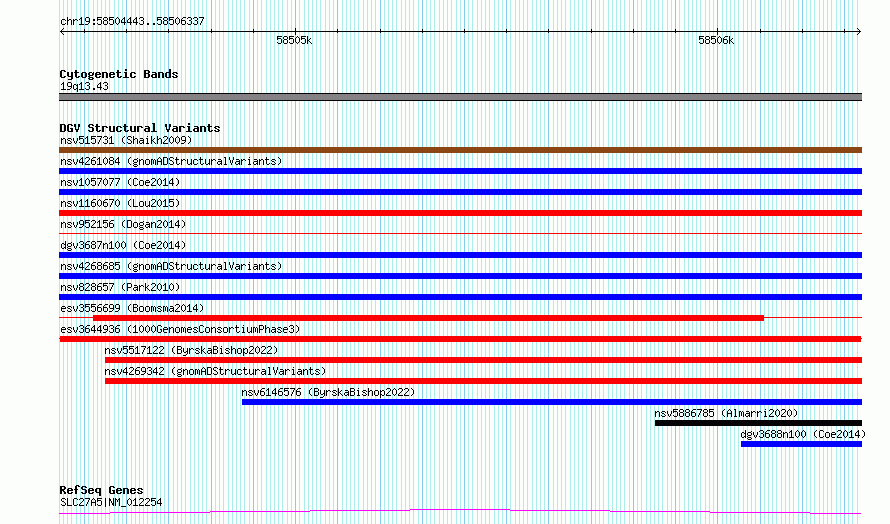This screenshot has width=890, height=524.
Task: Select blue bar under nsv4261084 label
Action: [x=460, y=171]
